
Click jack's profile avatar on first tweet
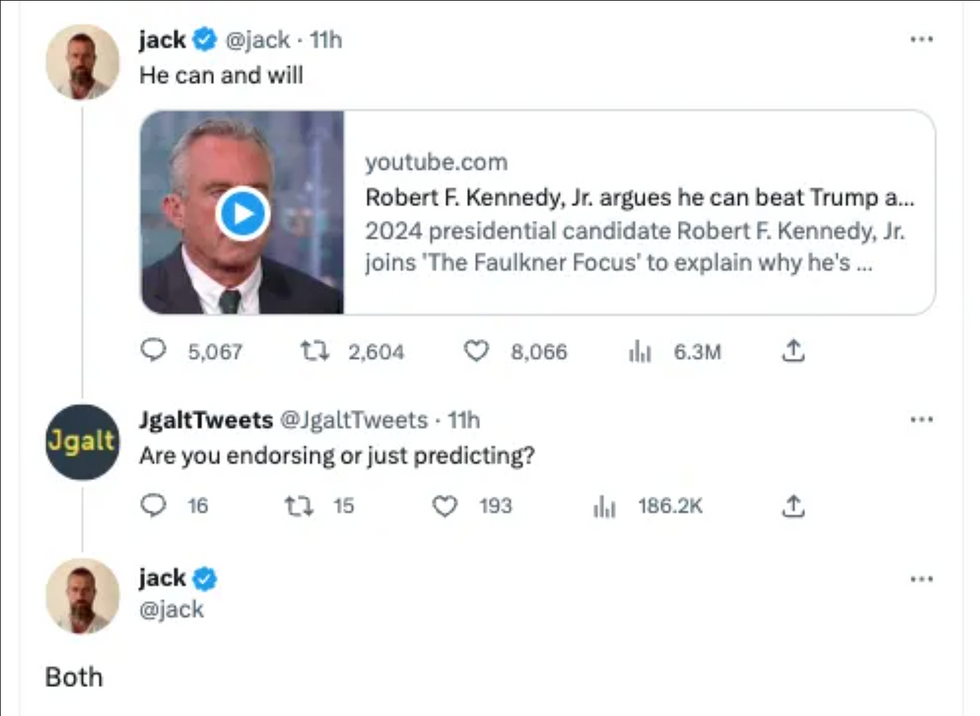(x=82, y=62)
